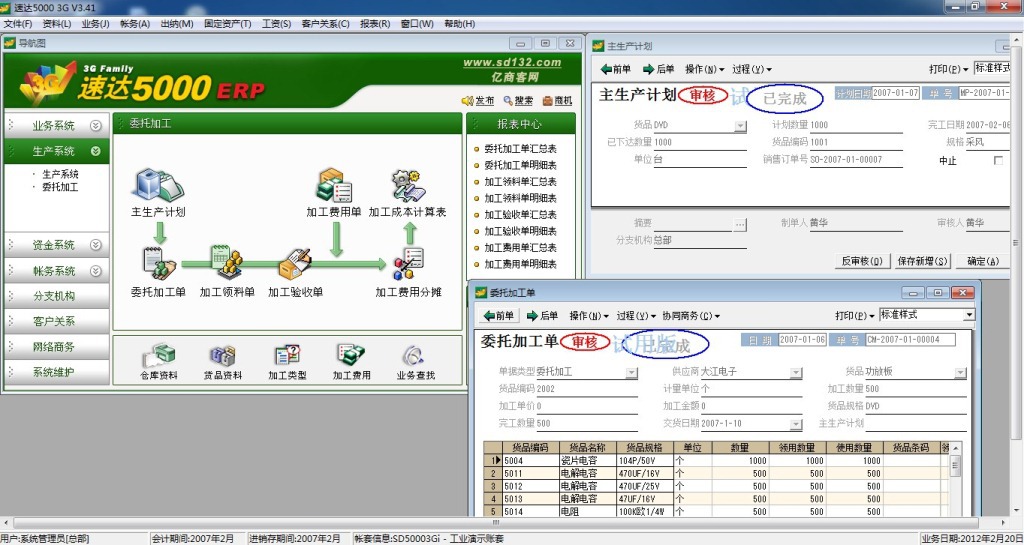Go to 后单 in 委托加工单 window
This screenshot has width=1024, height=545.
[x=542, y=316]
